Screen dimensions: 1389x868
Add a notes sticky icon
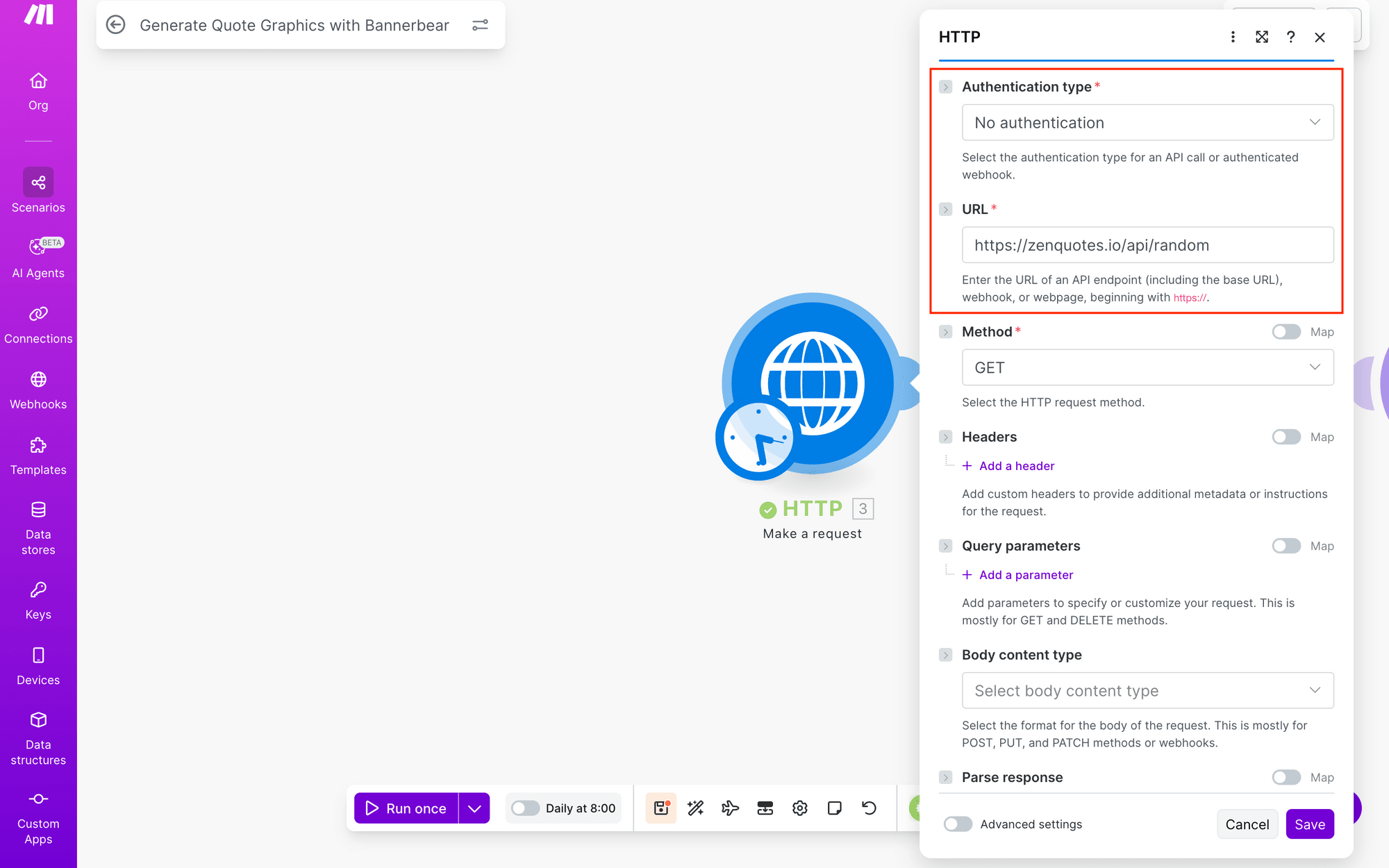coord(834,808)
